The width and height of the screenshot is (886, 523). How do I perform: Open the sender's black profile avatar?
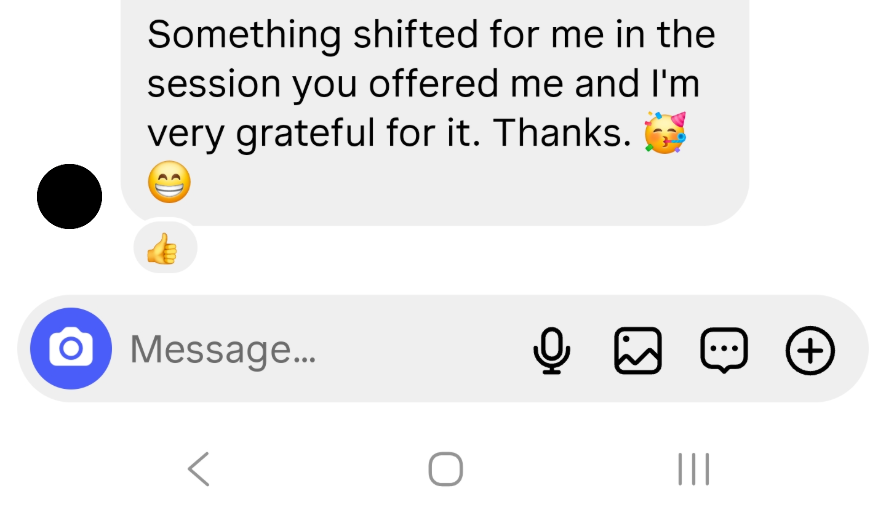click(70, 196)
